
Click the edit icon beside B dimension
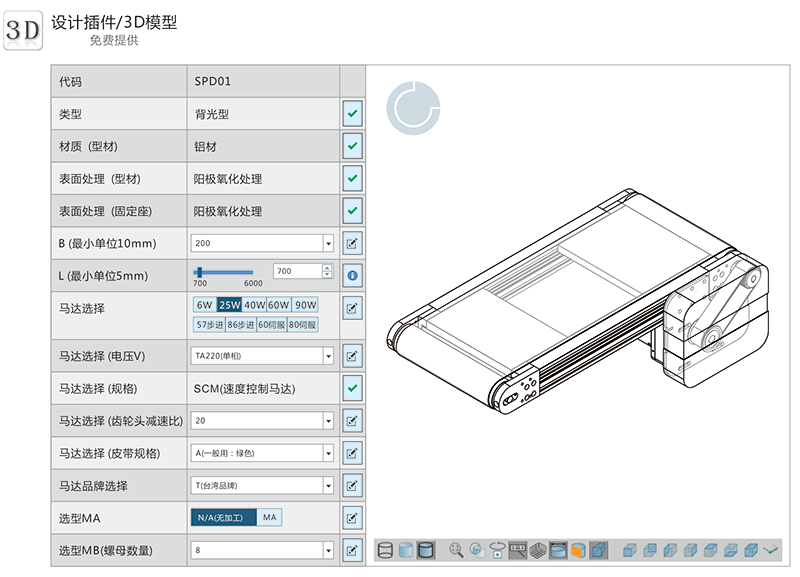click(x=352, y=243)
